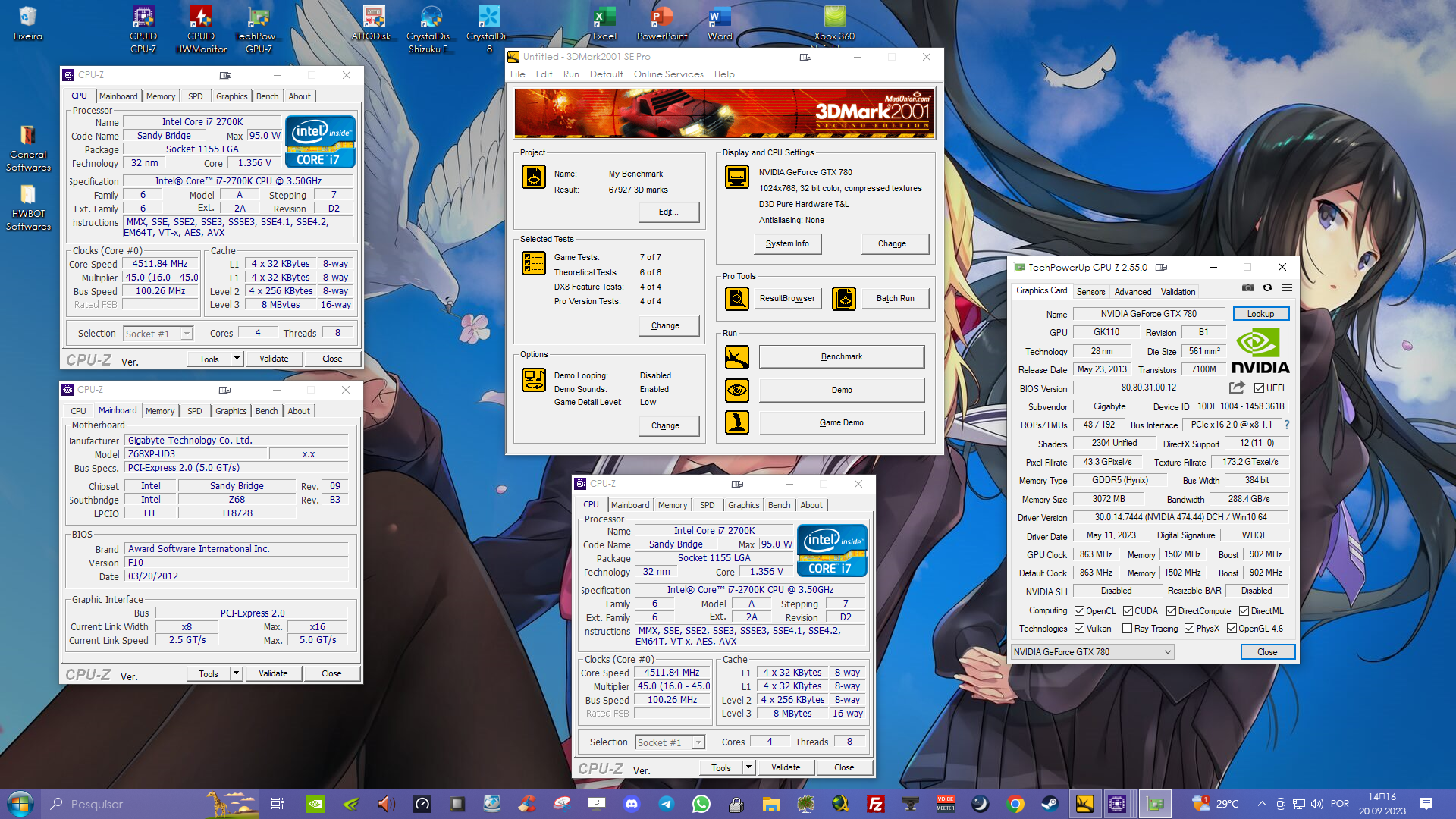This screenshot has width=1456, height=819.
Task: Click Validate in Mainboard CPU-Z window
Action: [273, 673]
